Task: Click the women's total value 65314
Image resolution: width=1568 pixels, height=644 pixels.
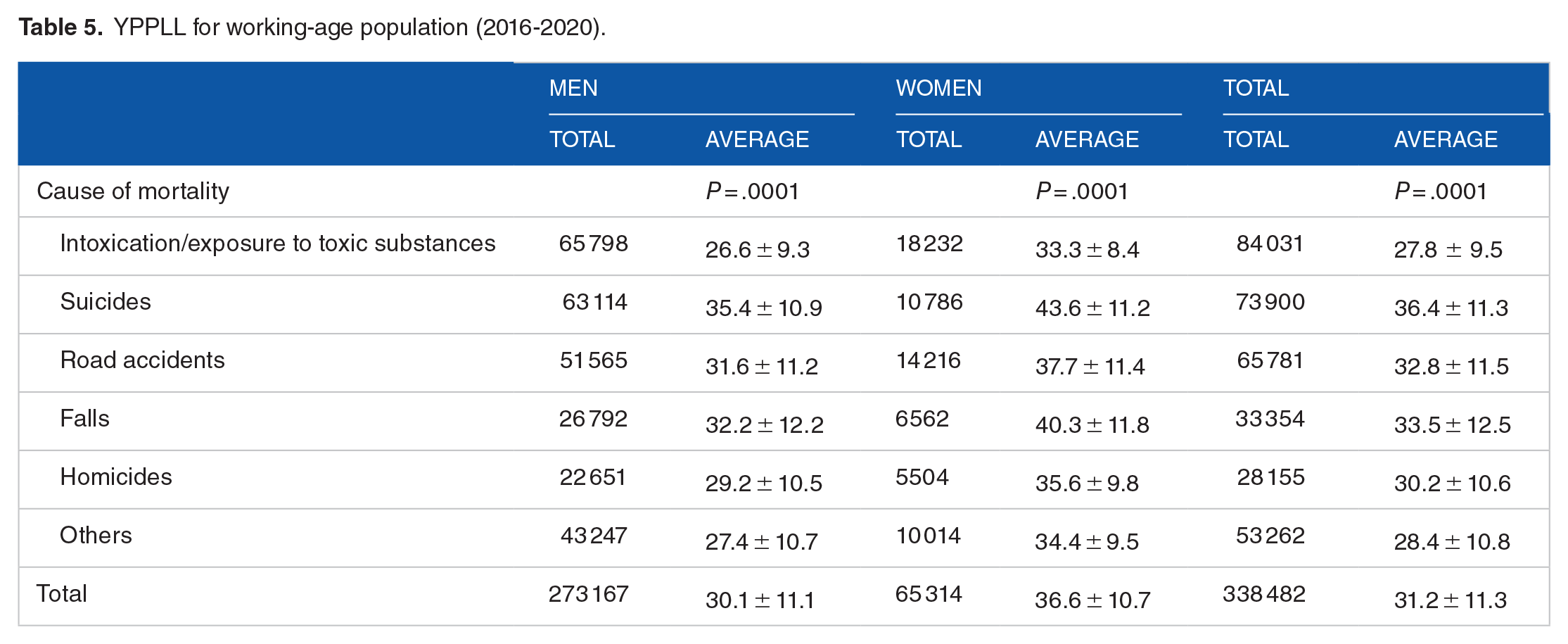Action: click(929, 594)
